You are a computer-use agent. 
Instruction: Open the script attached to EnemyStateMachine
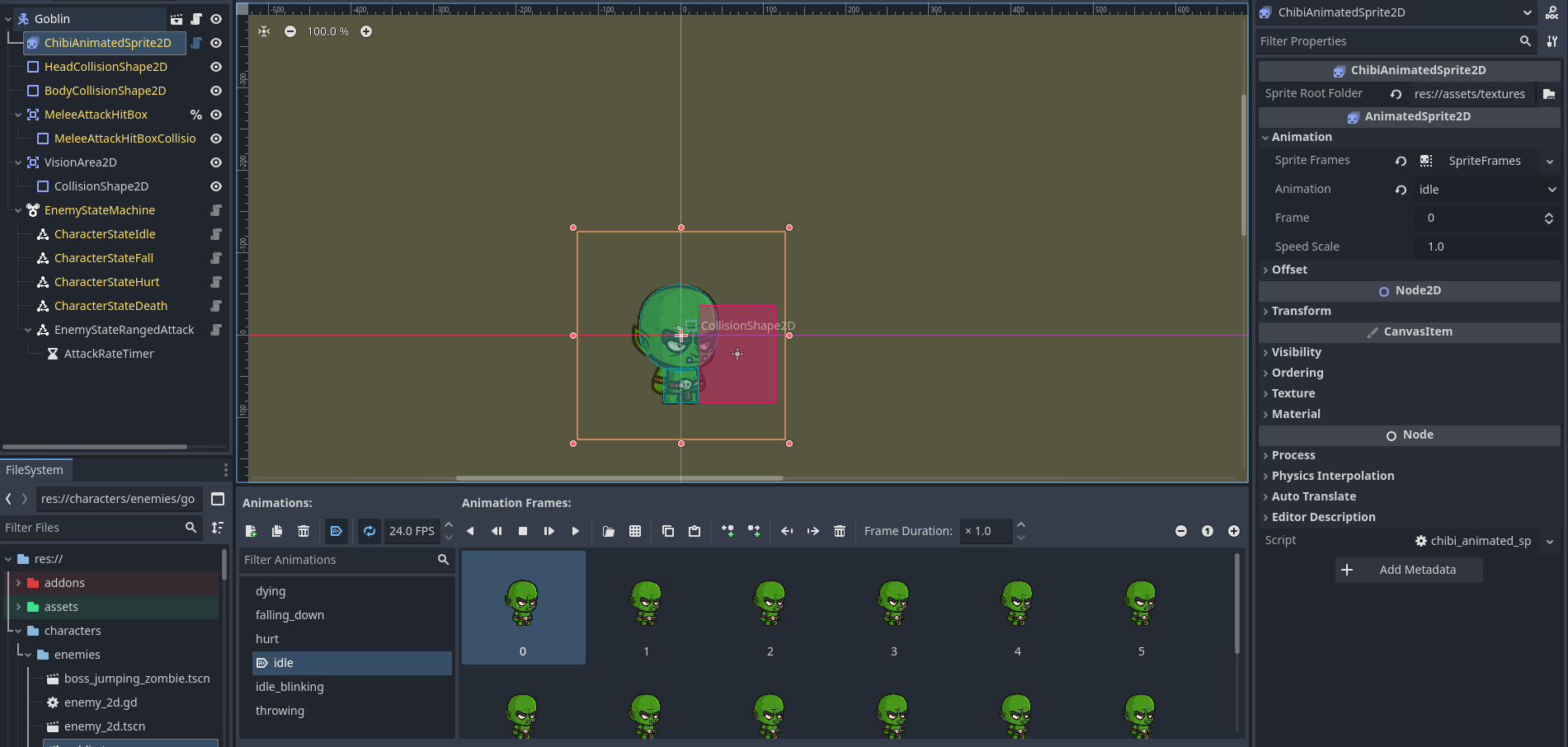tap(216, 210)
